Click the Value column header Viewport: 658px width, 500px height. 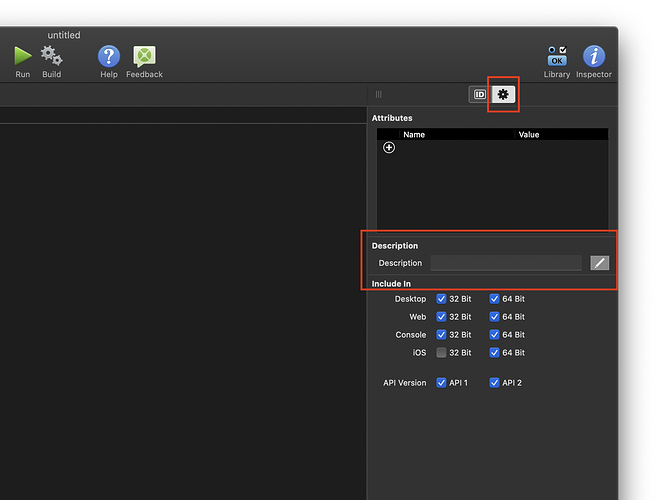click(x=529, y=135)
